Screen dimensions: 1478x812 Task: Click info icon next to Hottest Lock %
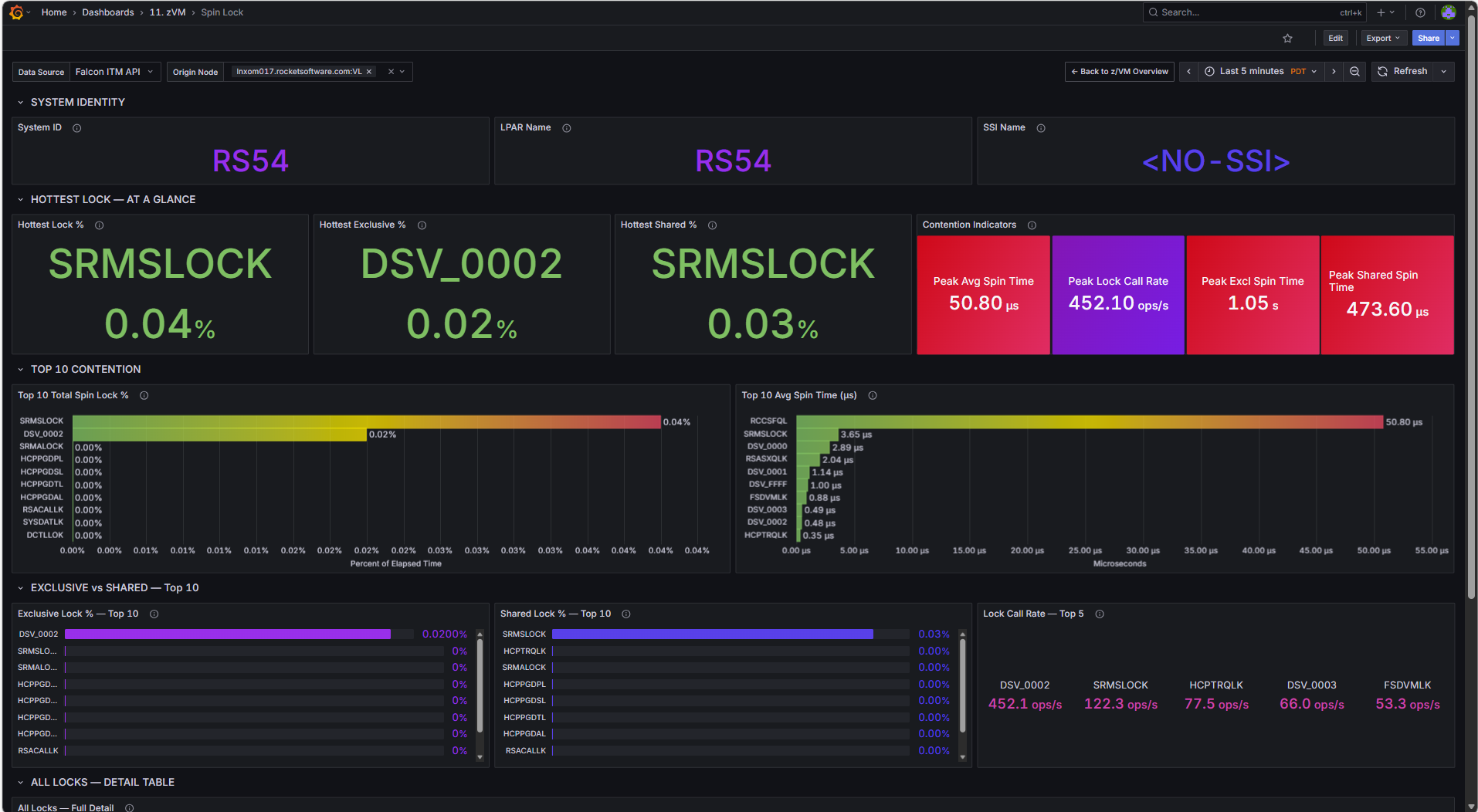99,225
